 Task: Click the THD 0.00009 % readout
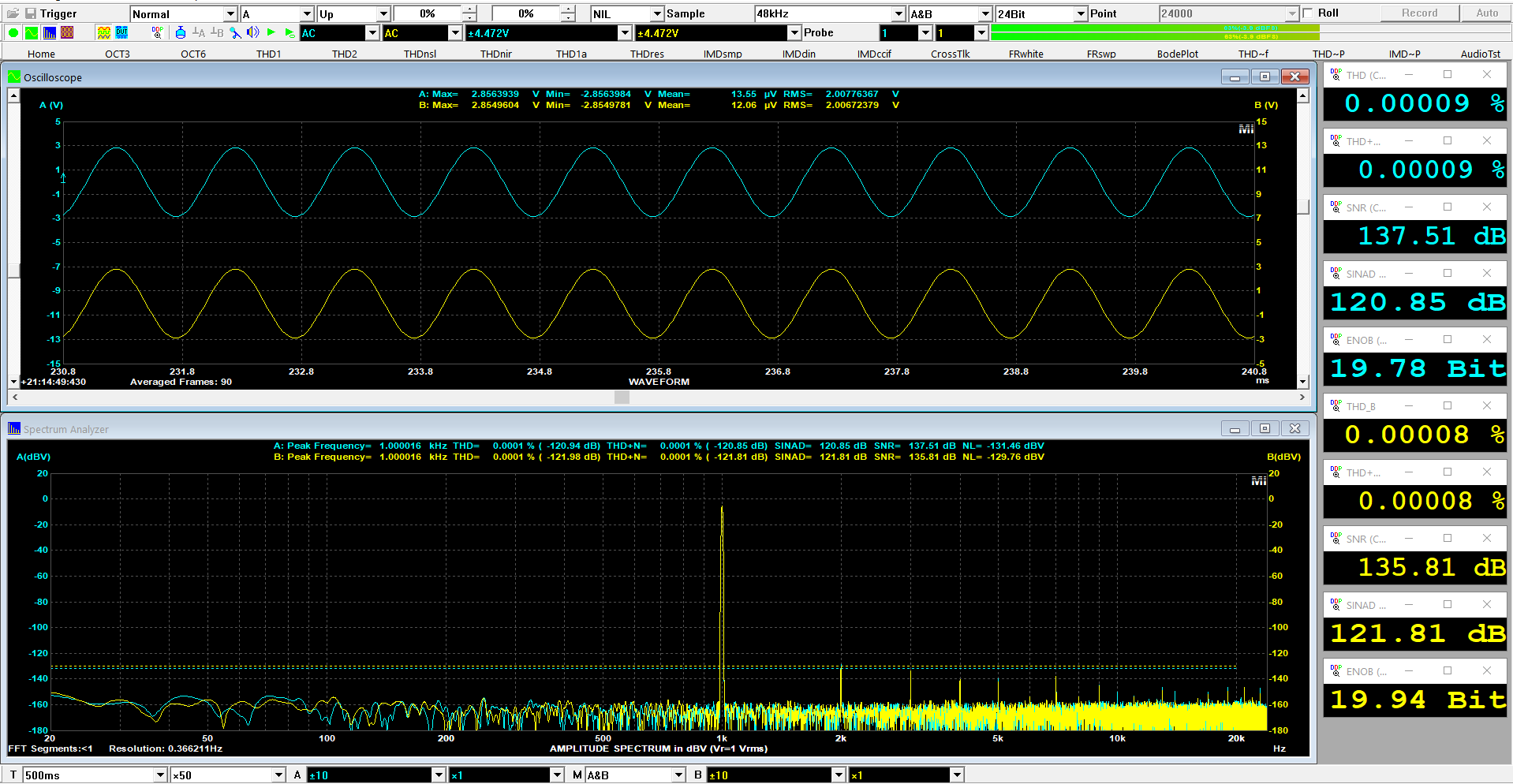(x=1415, y=103)
